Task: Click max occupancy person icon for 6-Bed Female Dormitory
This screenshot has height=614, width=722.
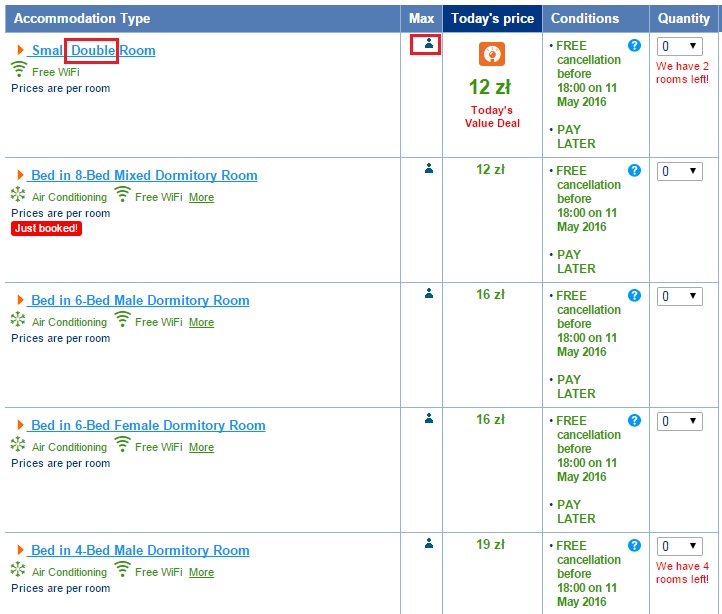Action: pyautogui.click(x=429, y=418)
